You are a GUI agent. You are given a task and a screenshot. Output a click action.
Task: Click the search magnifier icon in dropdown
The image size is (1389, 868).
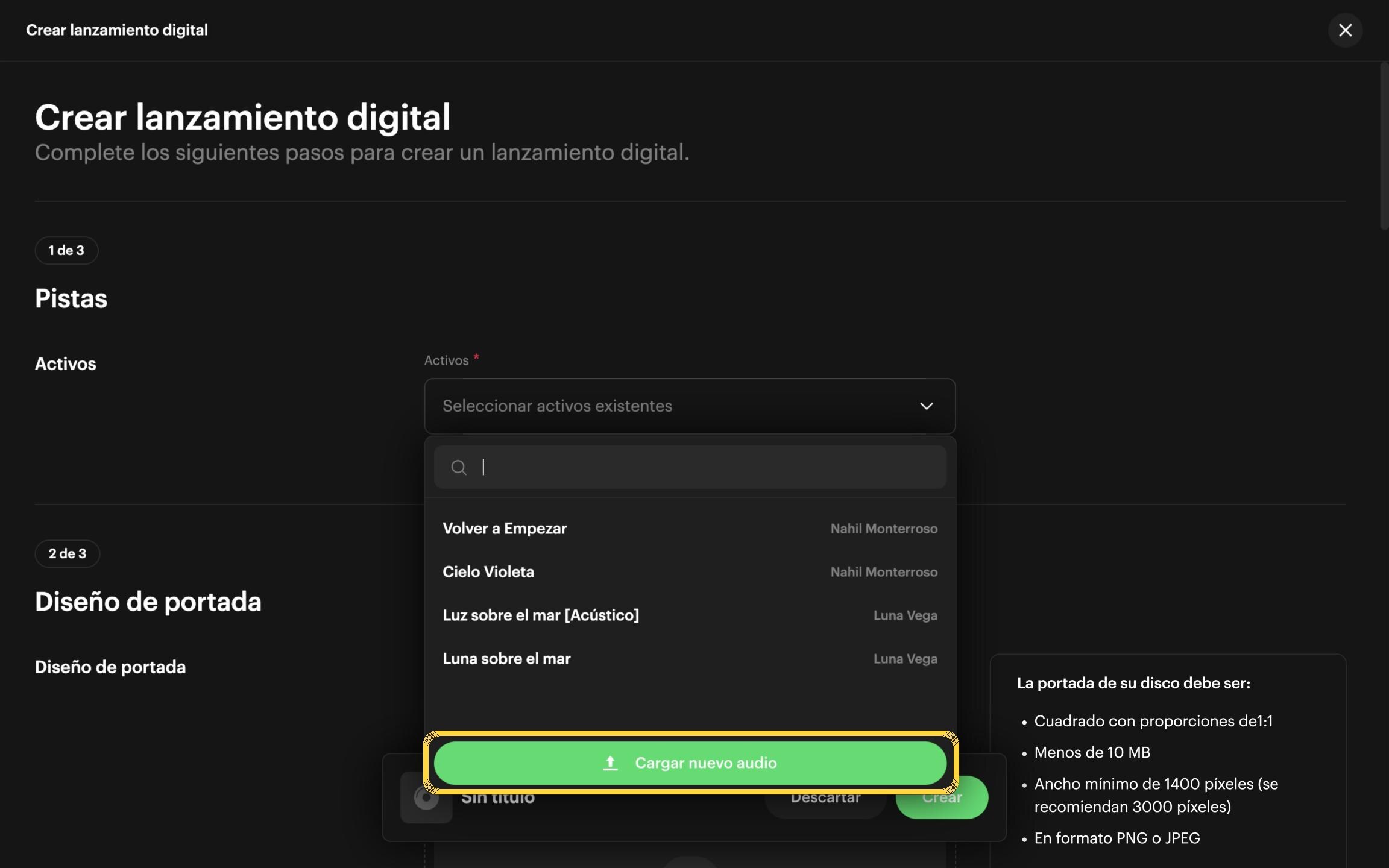click(459, 467)
